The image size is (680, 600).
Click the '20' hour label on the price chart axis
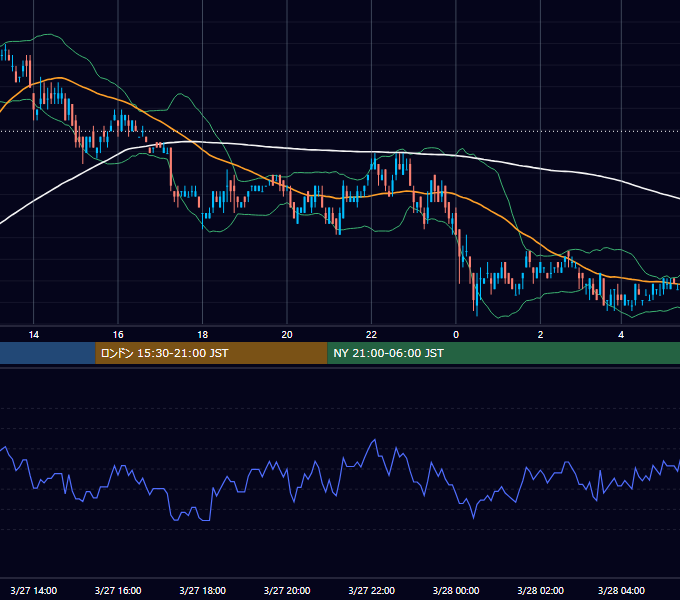(x=287, y=335)
